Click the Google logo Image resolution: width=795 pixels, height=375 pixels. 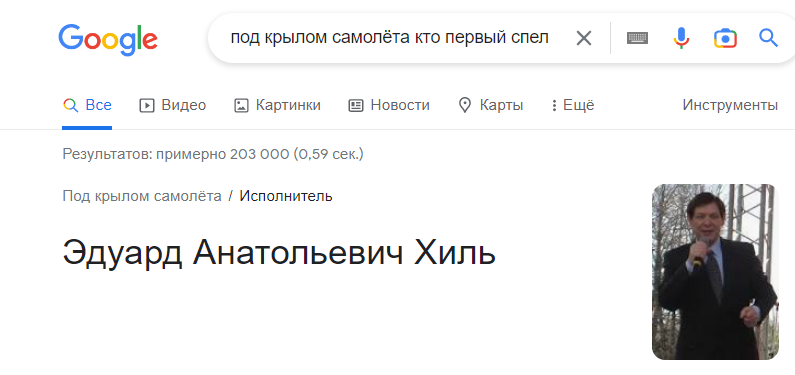click(108, 40)
